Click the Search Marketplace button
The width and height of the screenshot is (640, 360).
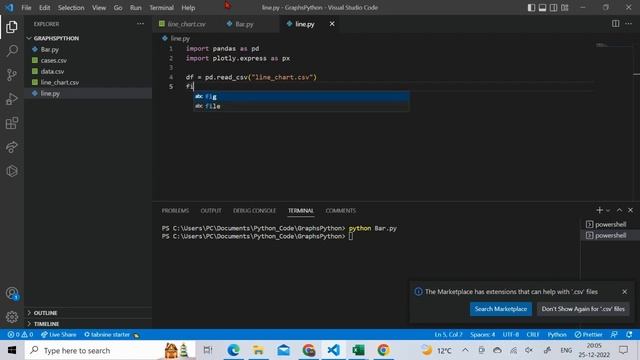point(501,309)
